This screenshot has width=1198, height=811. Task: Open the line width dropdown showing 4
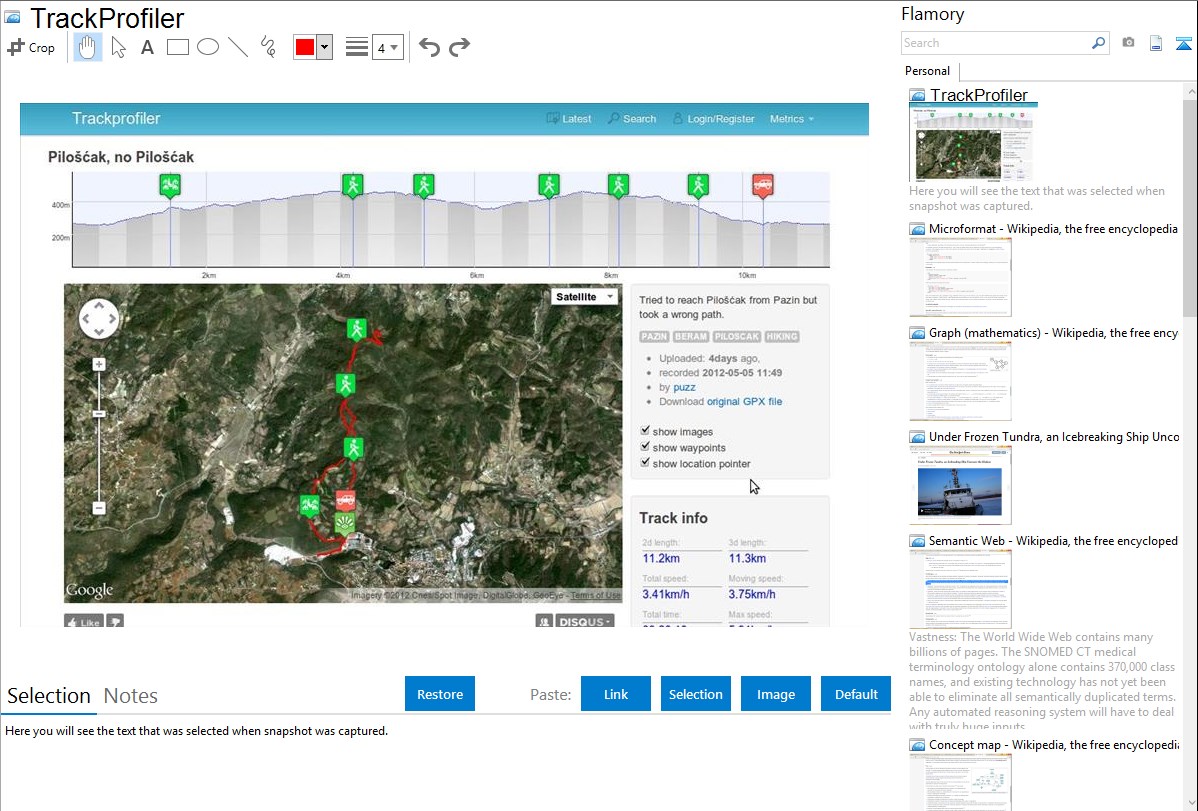click(388, 47)
